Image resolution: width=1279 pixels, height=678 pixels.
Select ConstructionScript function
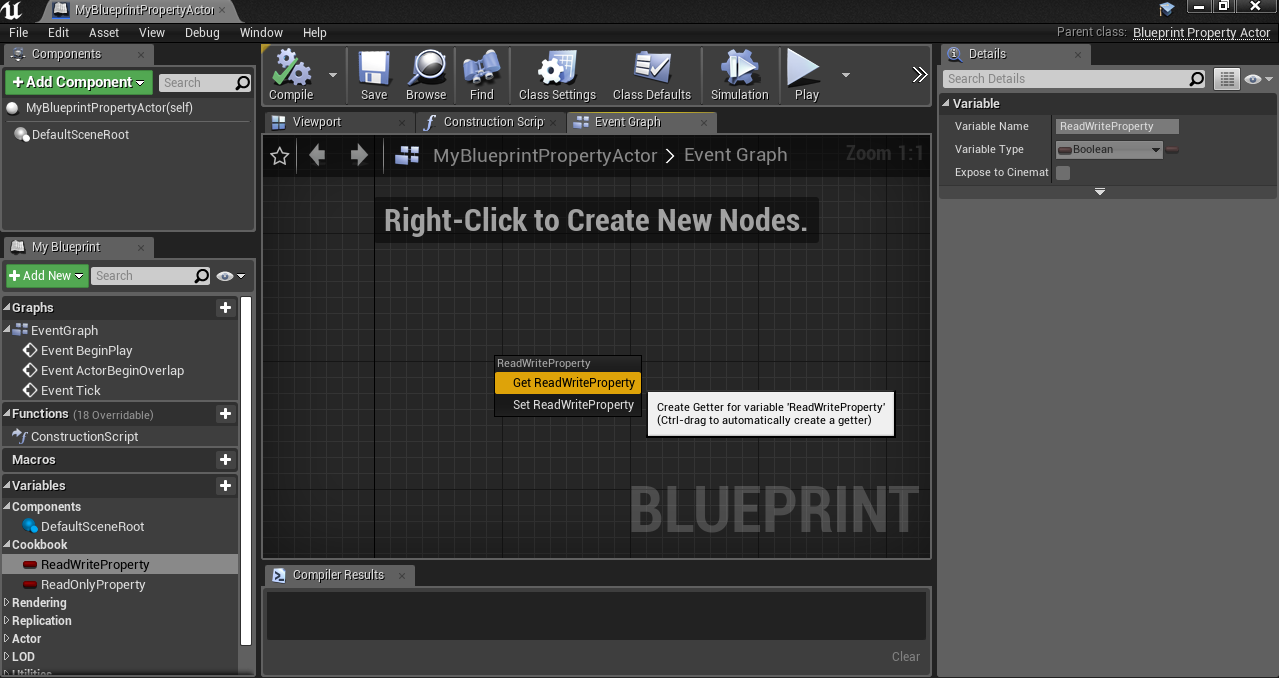[84, 437]
